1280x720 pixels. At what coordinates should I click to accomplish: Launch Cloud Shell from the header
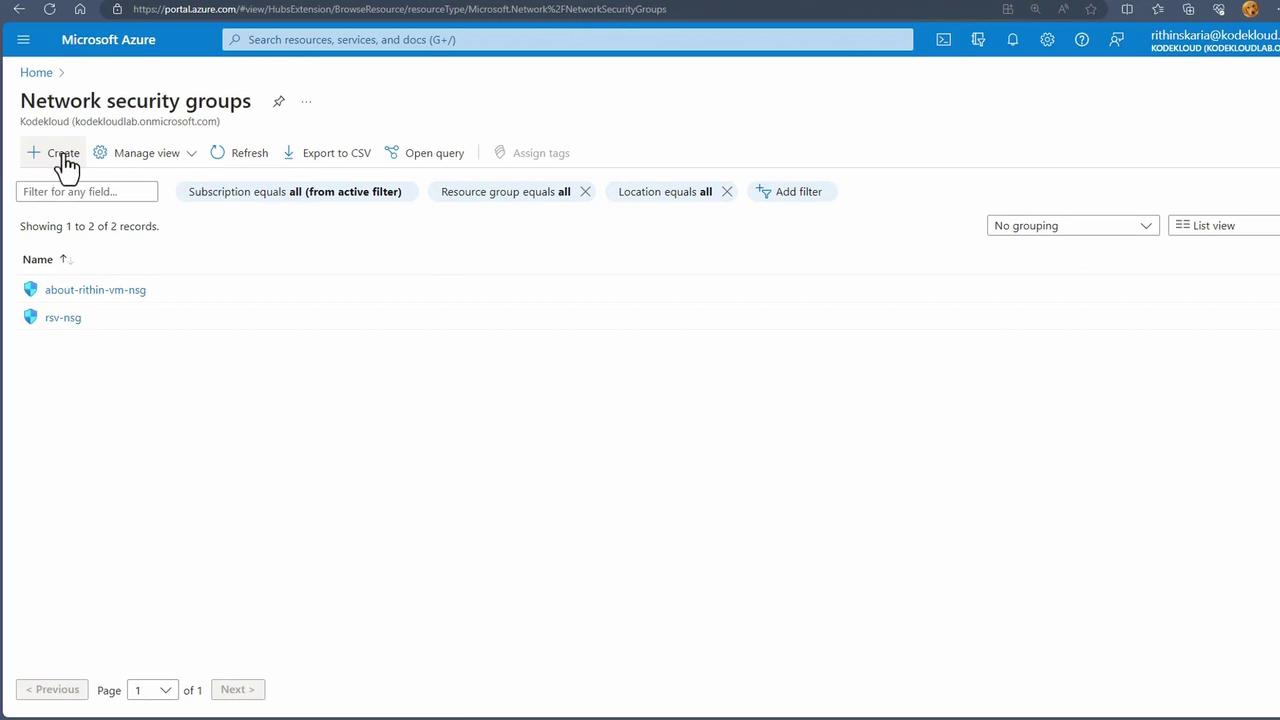click(943, 40)
